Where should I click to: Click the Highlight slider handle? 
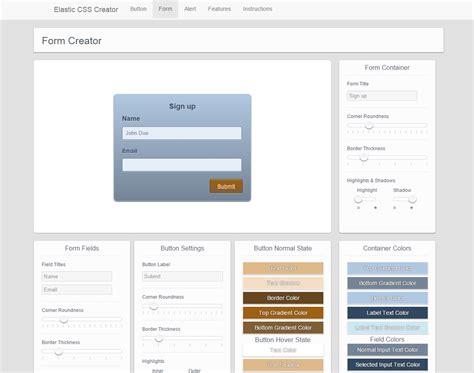click(x=358, y=199)
